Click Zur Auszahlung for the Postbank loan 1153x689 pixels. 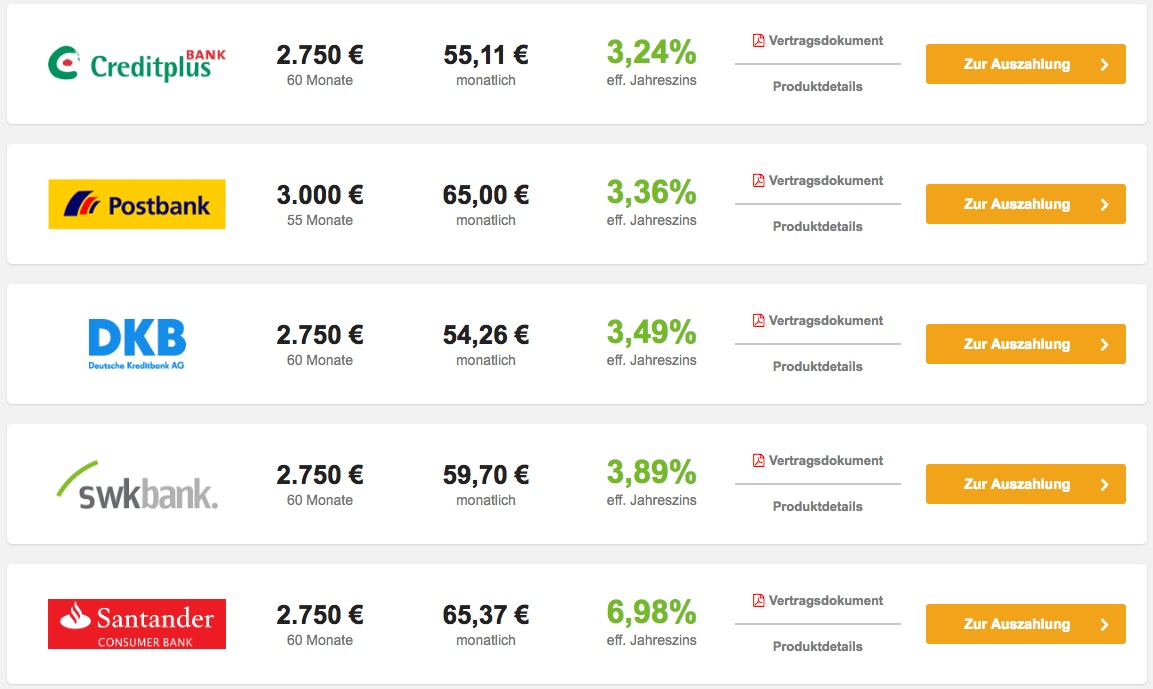[x=1025, y=203]
